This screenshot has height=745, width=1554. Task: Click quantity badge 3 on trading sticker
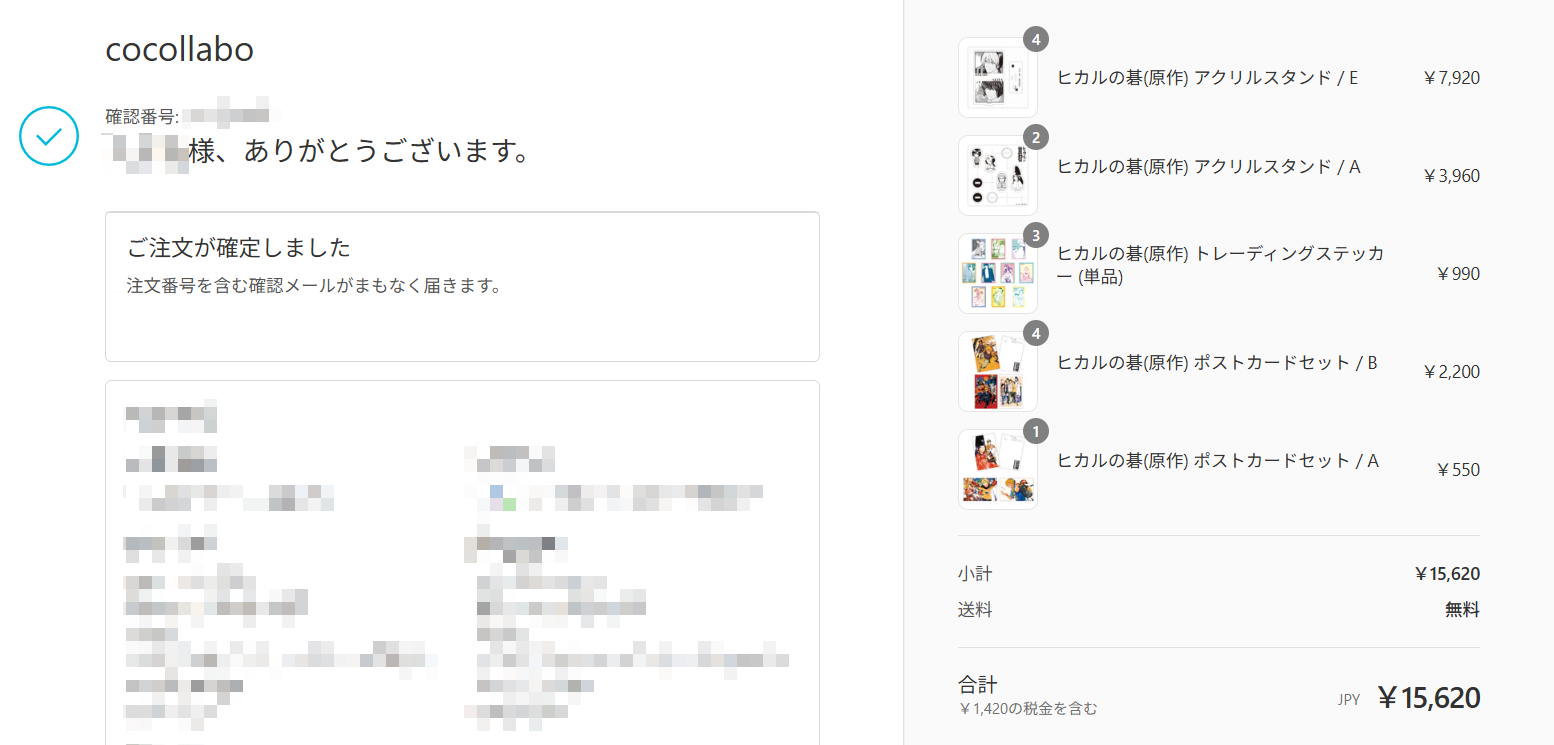1036,236
